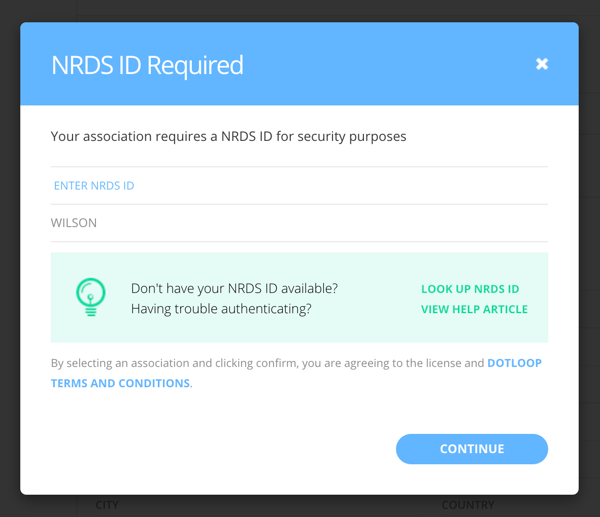Click the NRDS ID Required heading
This screenshot has width=600, height=517.
point(147,65)
